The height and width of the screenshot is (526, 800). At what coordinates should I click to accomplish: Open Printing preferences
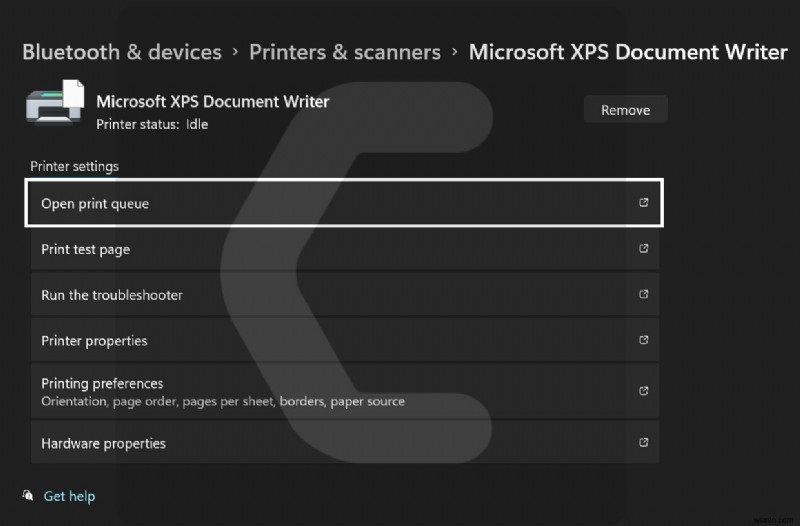[x=345, y=391]
